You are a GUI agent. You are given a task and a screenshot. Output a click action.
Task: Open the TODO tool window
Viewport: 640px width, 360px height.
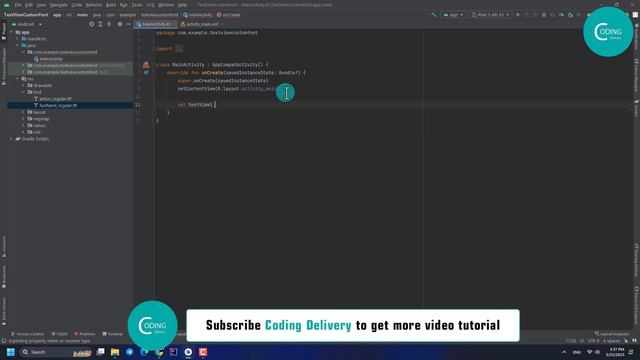(60, 334)
